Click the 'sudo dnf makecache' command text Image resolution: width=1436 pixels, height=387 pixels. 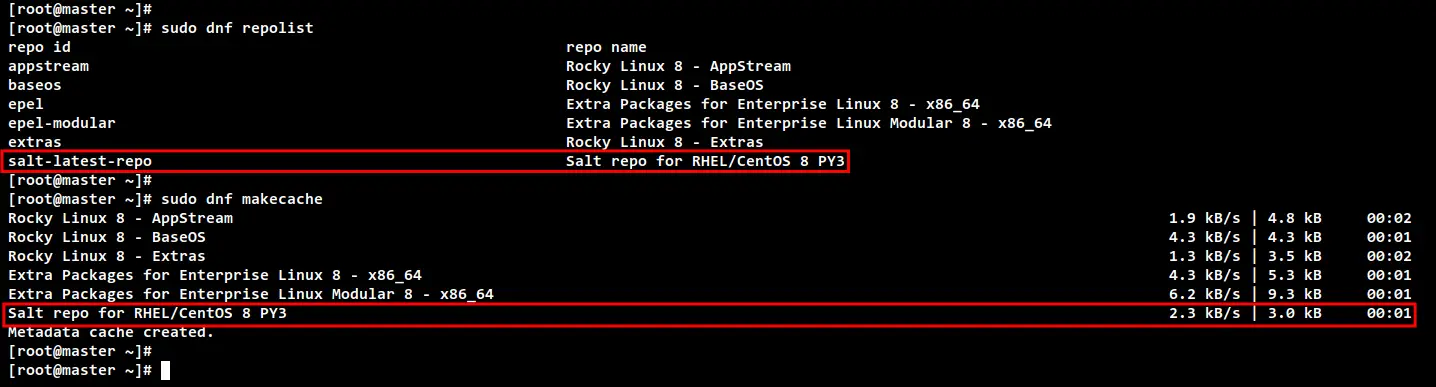click(x=240, y=199)
